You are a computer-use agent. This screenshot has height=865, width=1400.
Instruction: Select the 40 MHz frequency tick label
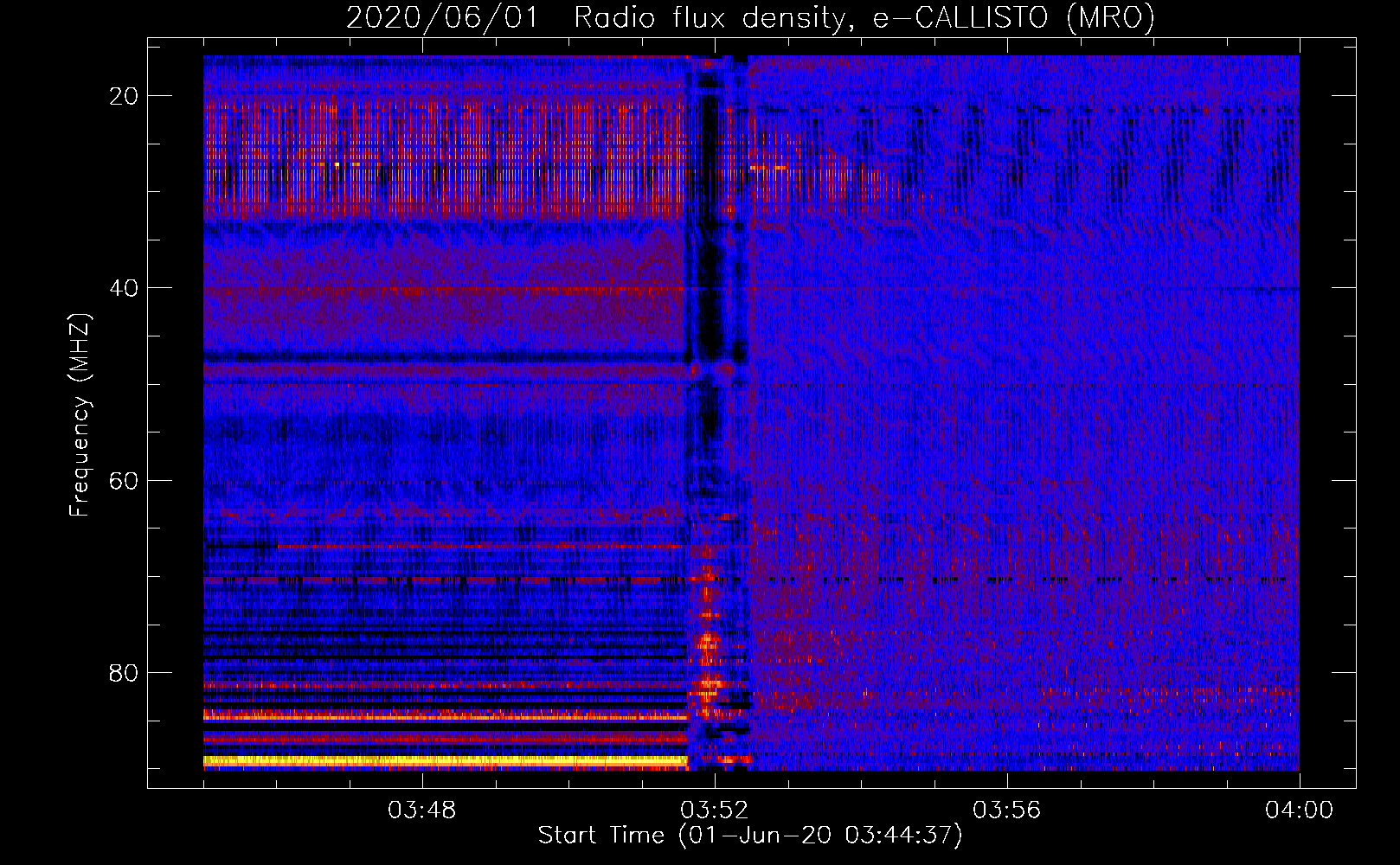tap(124, 288)
